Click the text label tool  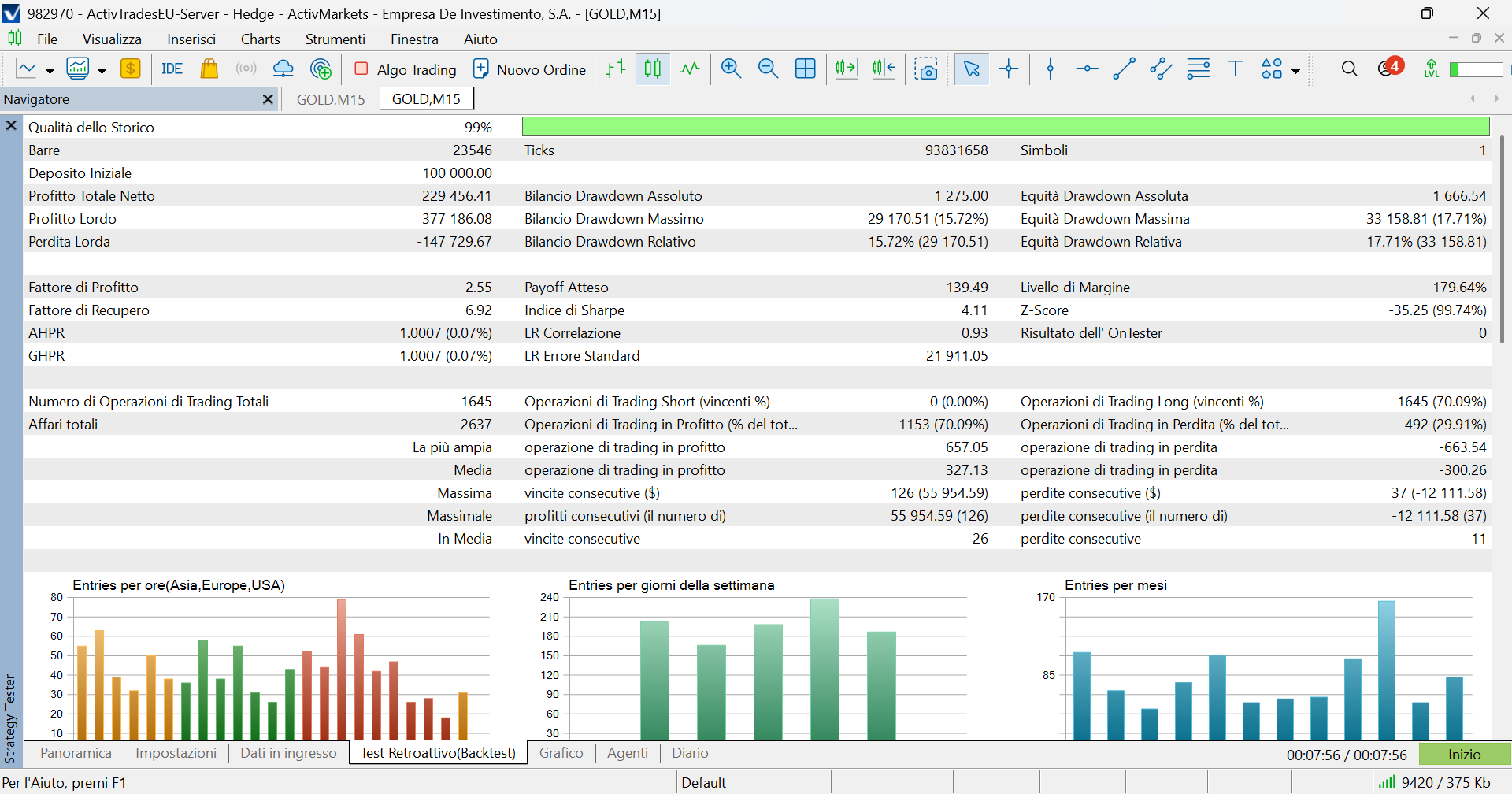click(x=1235, y=69)
